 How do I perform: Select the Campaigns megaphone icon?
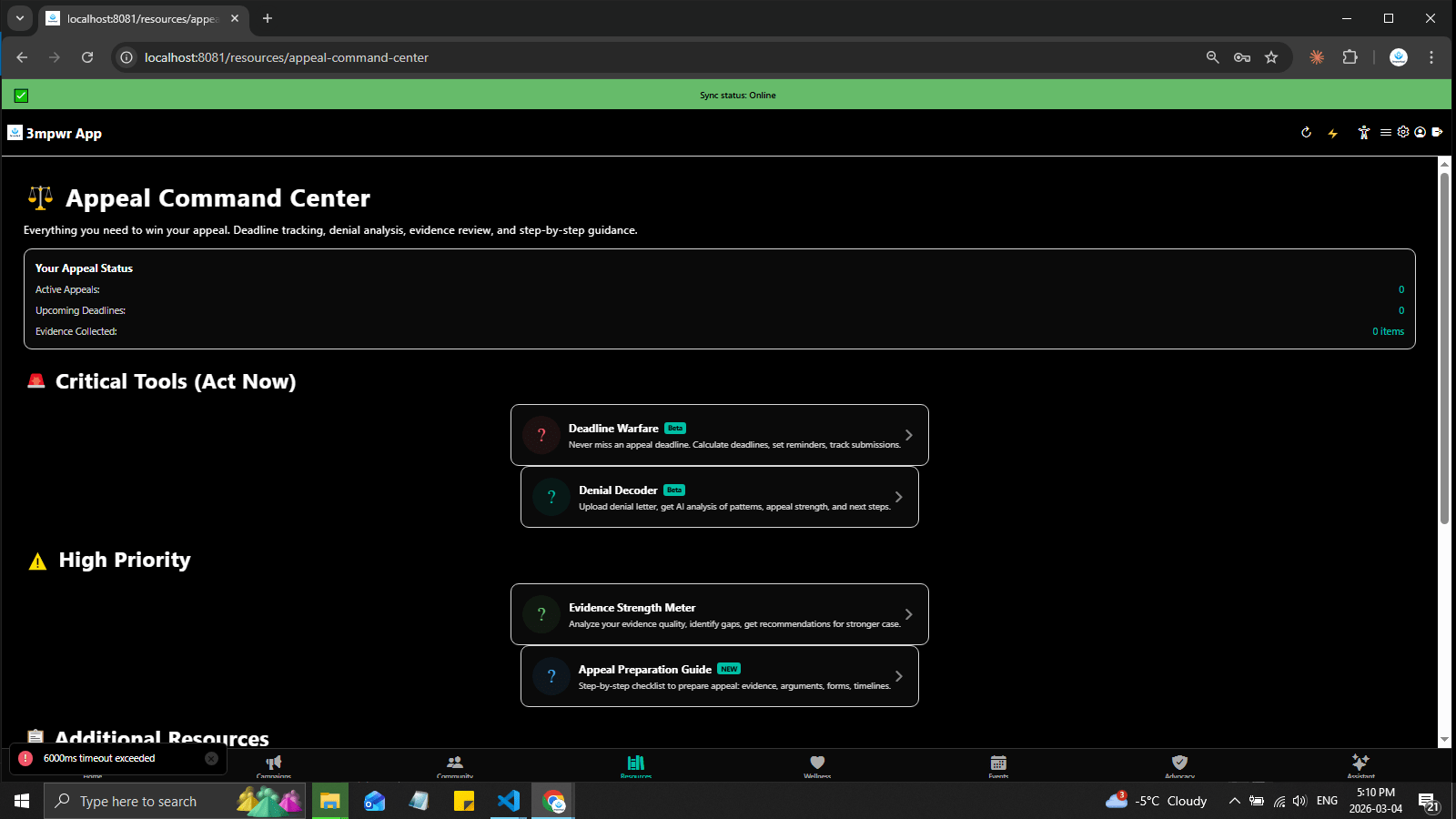point(273,763)
